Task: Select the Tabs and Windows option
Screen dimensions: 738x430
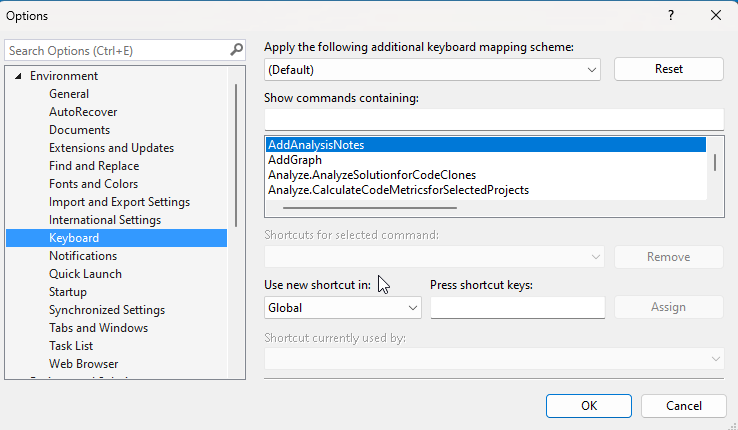Action: coord(98,328)
